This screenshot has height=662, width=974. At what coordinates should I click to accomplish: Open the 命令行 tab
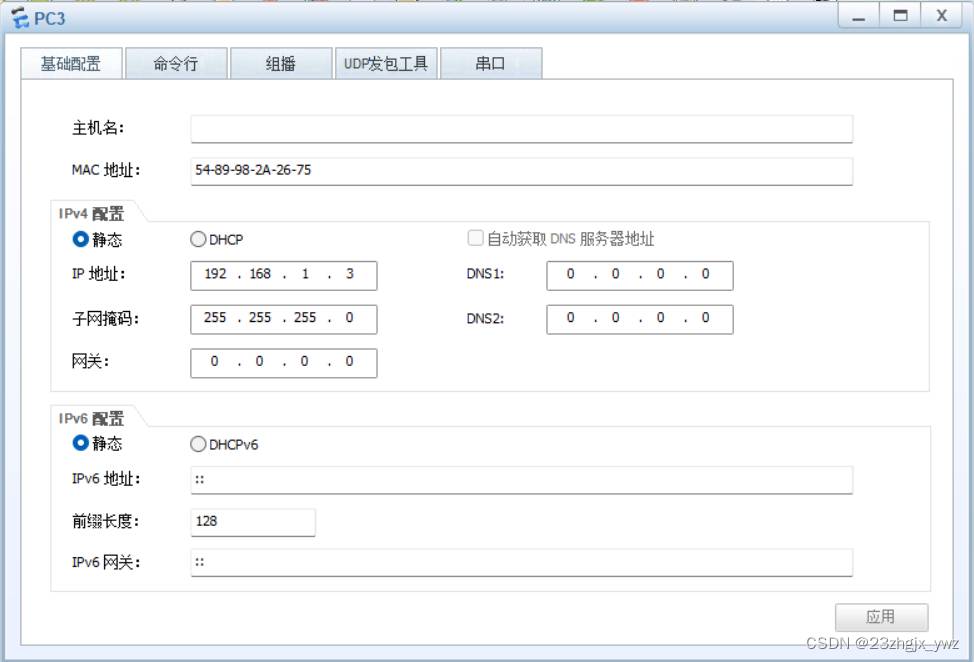click(176, 63)
